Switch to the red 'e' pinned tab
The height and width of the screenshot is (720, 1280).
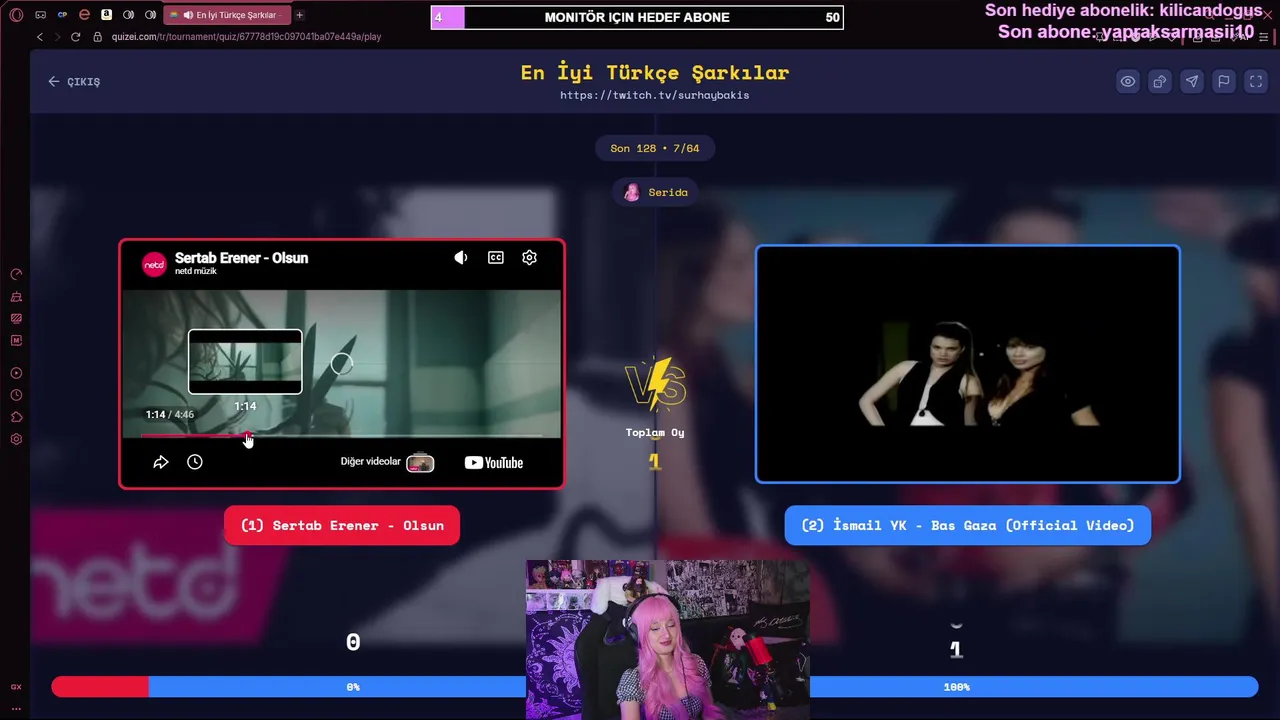(84, 15)
